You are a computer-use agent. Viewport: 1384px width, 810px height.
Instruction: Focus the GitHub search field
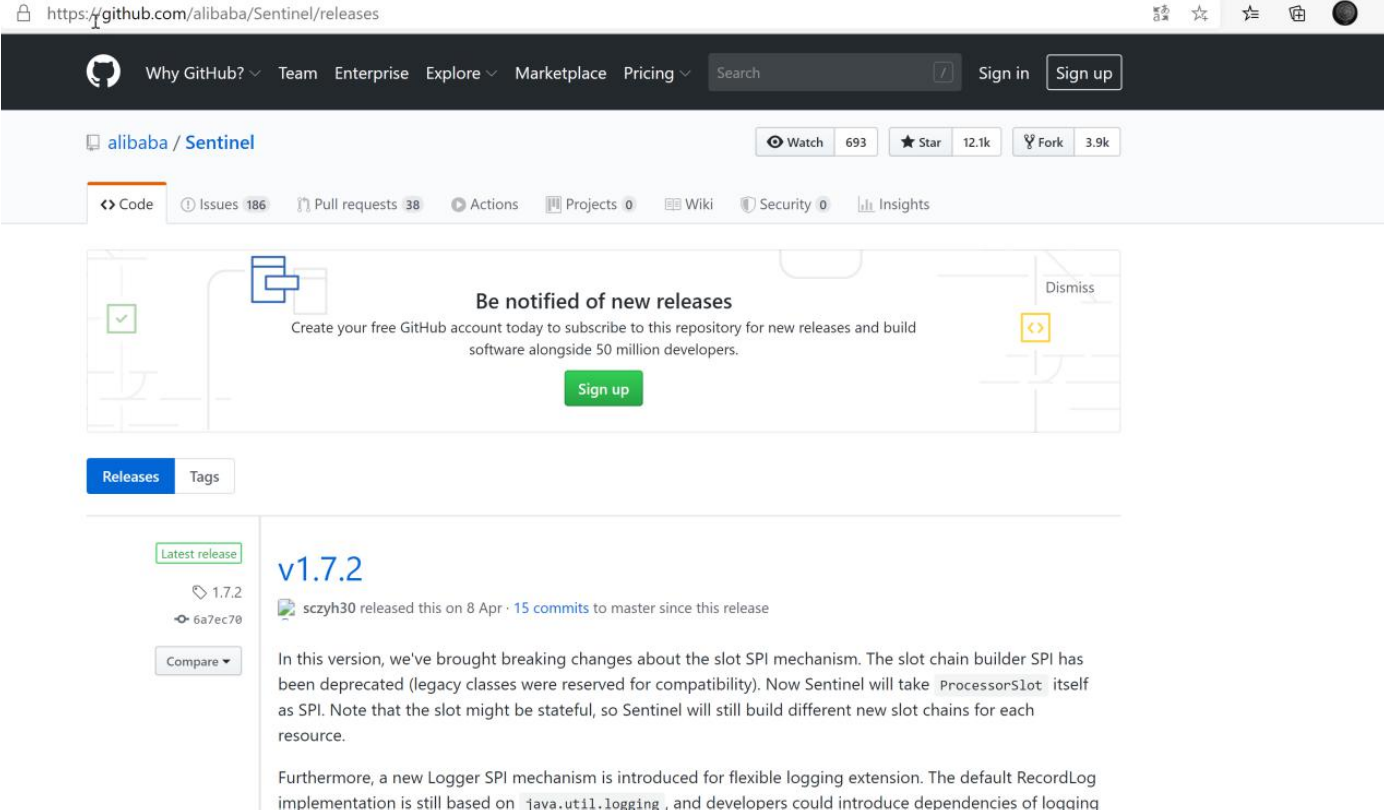[x=835, y=73]
